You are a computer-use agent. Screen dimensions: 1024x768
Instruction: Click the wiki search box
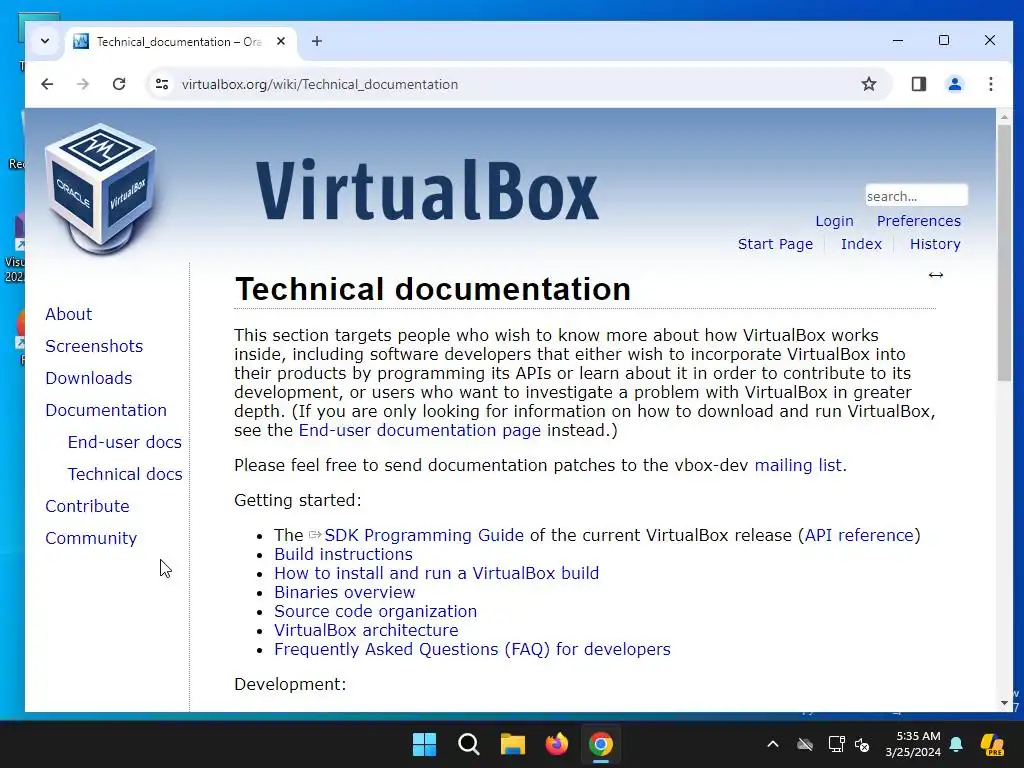point(916,196)
